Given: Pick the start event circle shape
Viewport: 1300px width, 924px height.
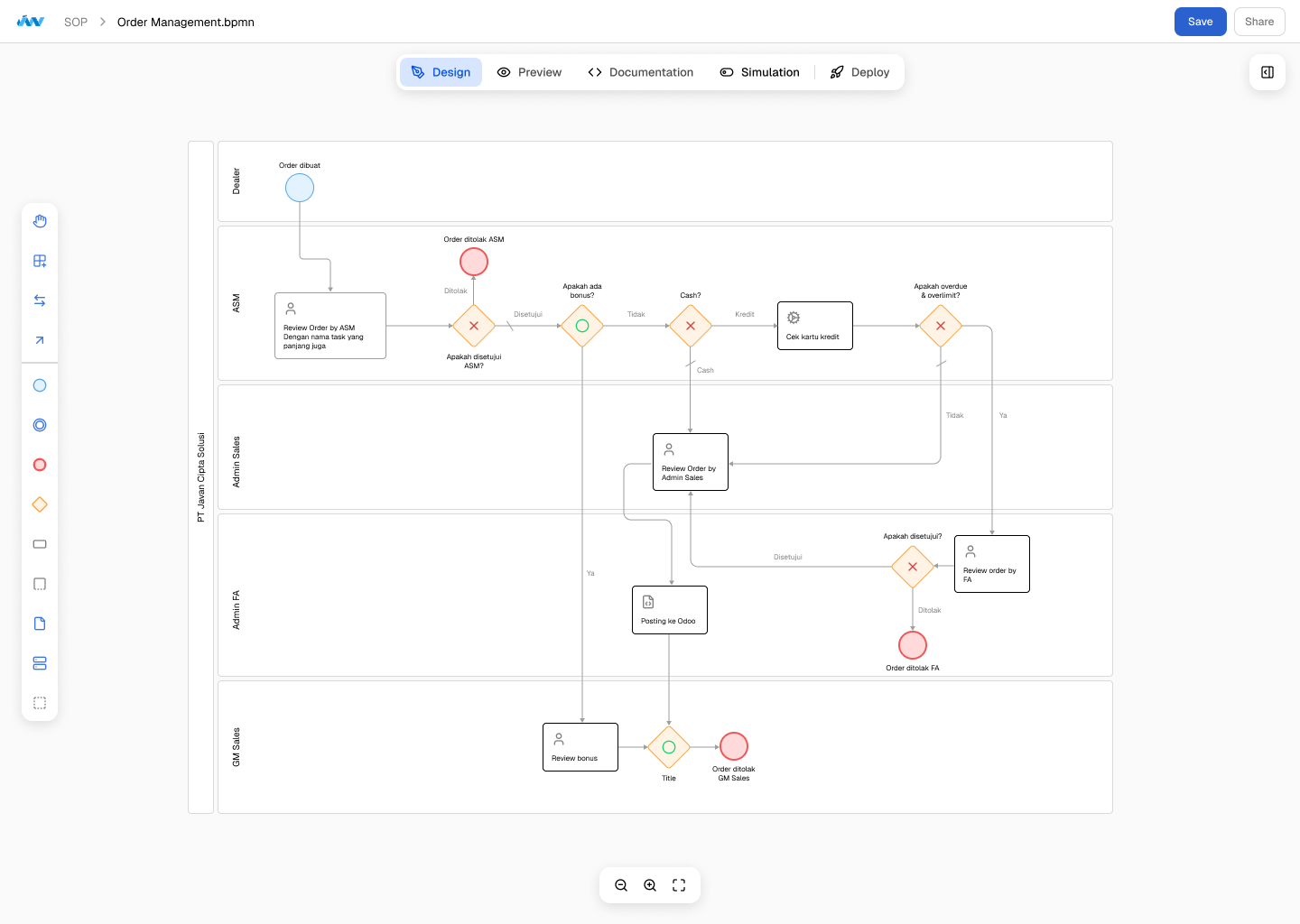Looking at the screenshot, I should [x=39, y=384].
